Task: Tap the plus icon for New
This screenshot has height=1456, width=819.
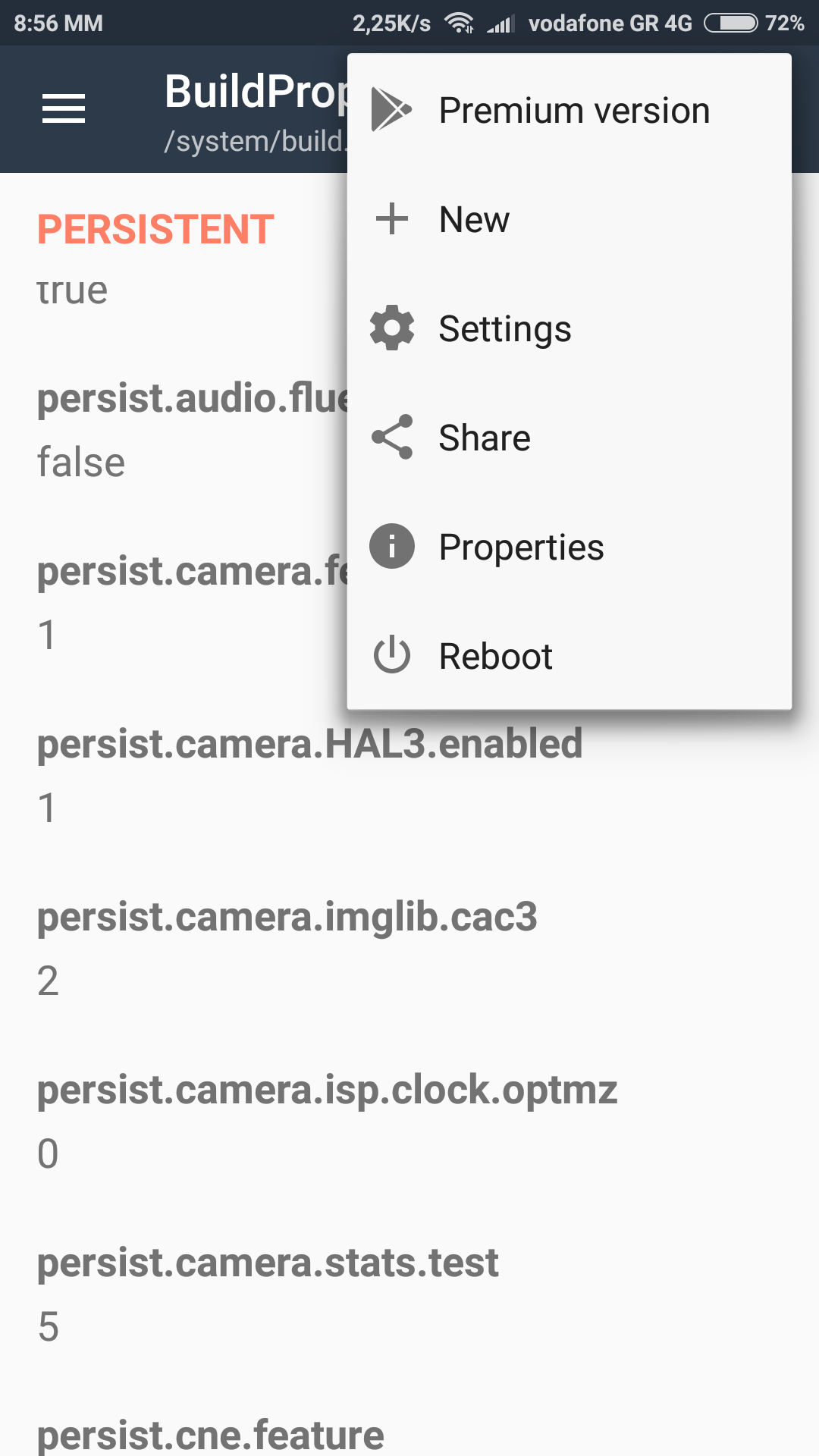Action: coord(392,219)
